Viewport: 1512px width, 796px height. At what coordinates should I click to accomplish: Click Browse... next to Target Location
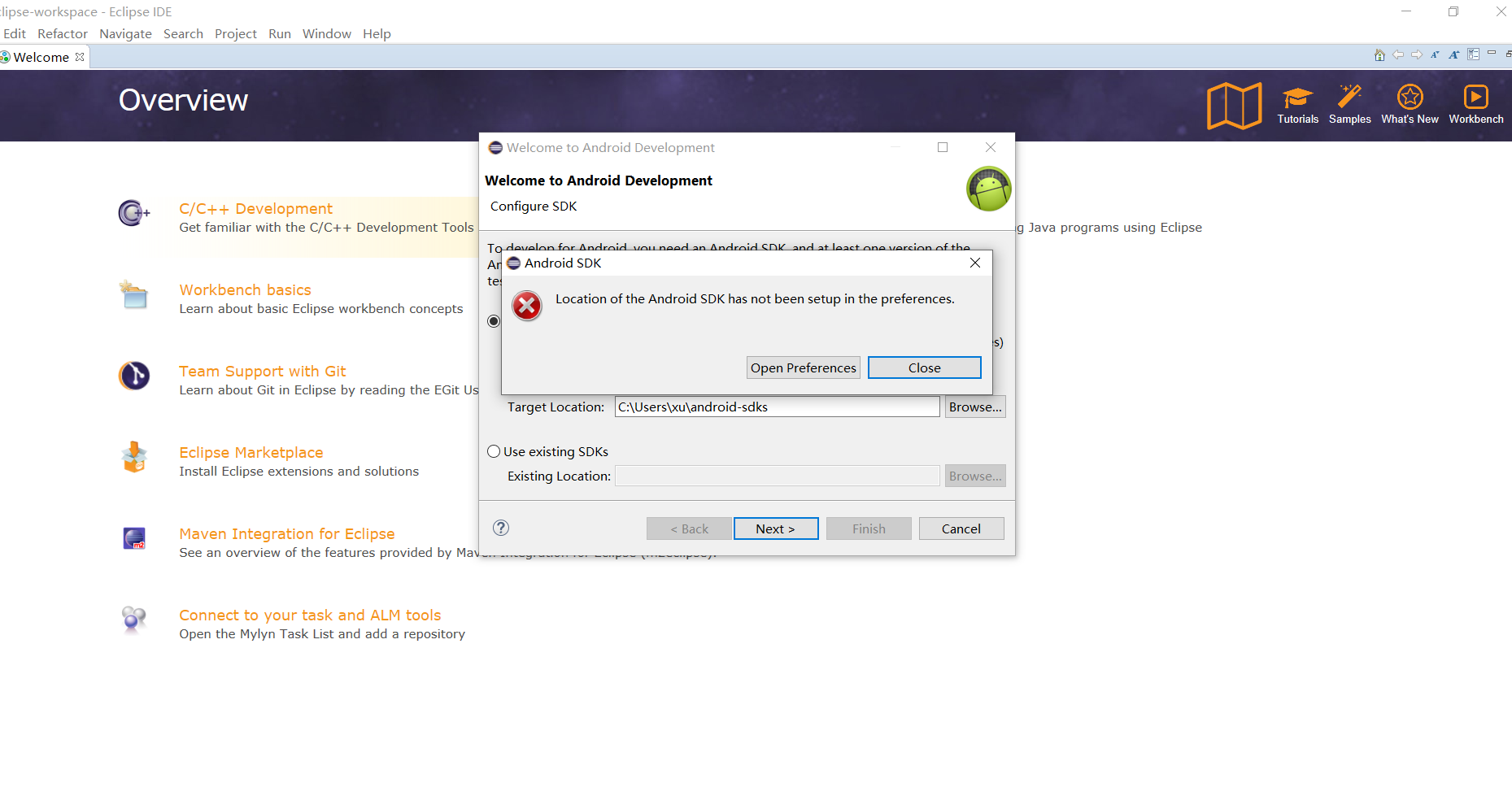coord(975,407)
